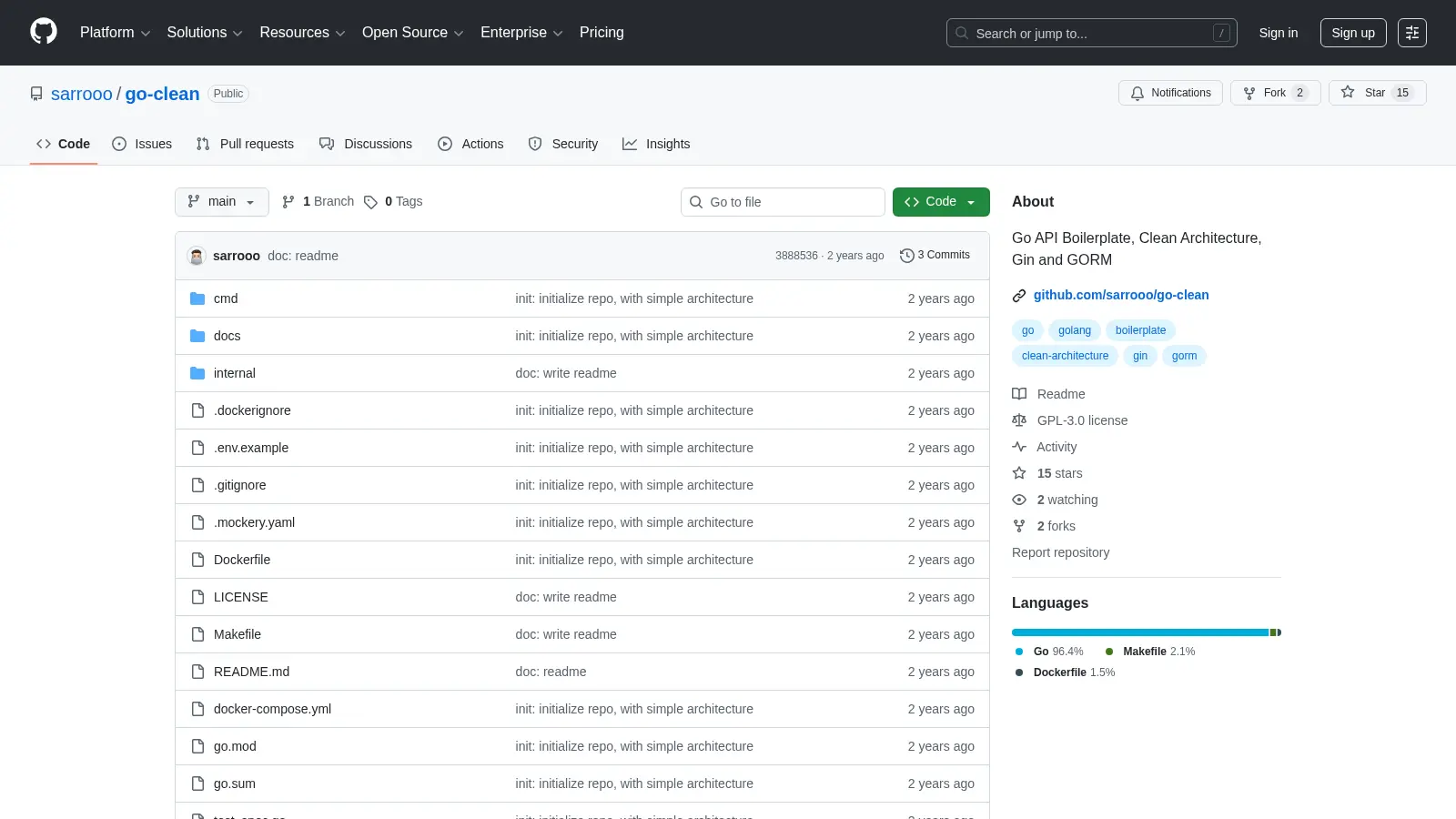Click the gorm topic tag
Viewport: 1456px width, 819px height.
(1184, 356)
